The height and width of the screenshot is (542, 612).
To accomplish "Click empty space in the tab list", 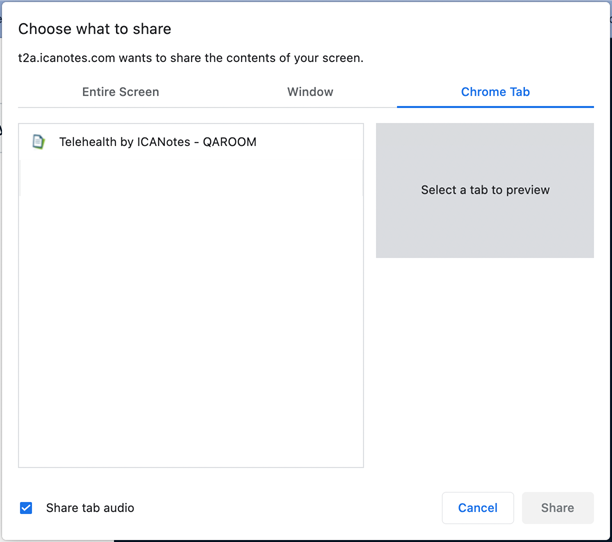I will 190,320.
